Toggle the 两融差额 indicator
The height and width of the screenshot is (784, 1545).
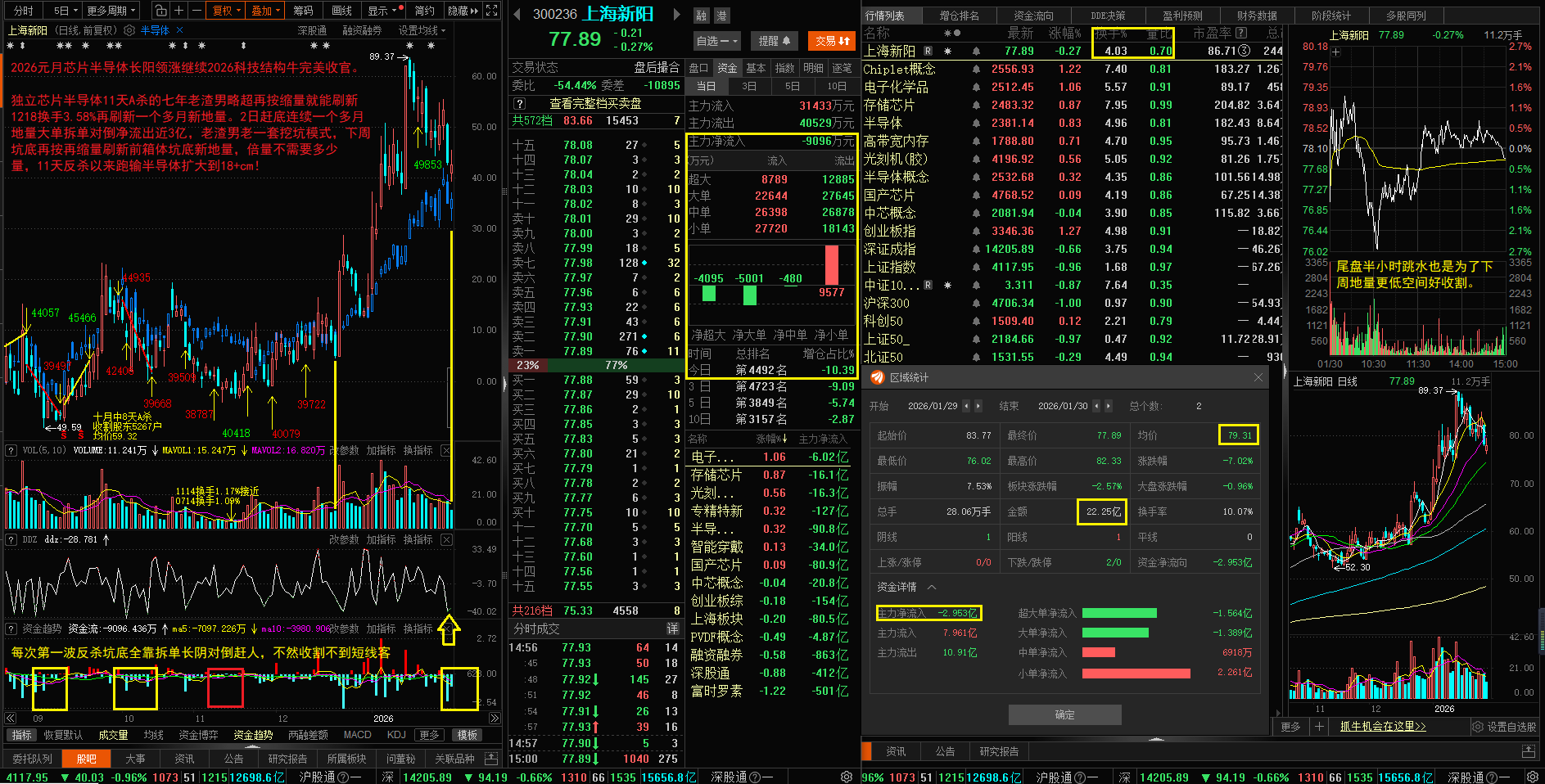(x=308, y=735)
